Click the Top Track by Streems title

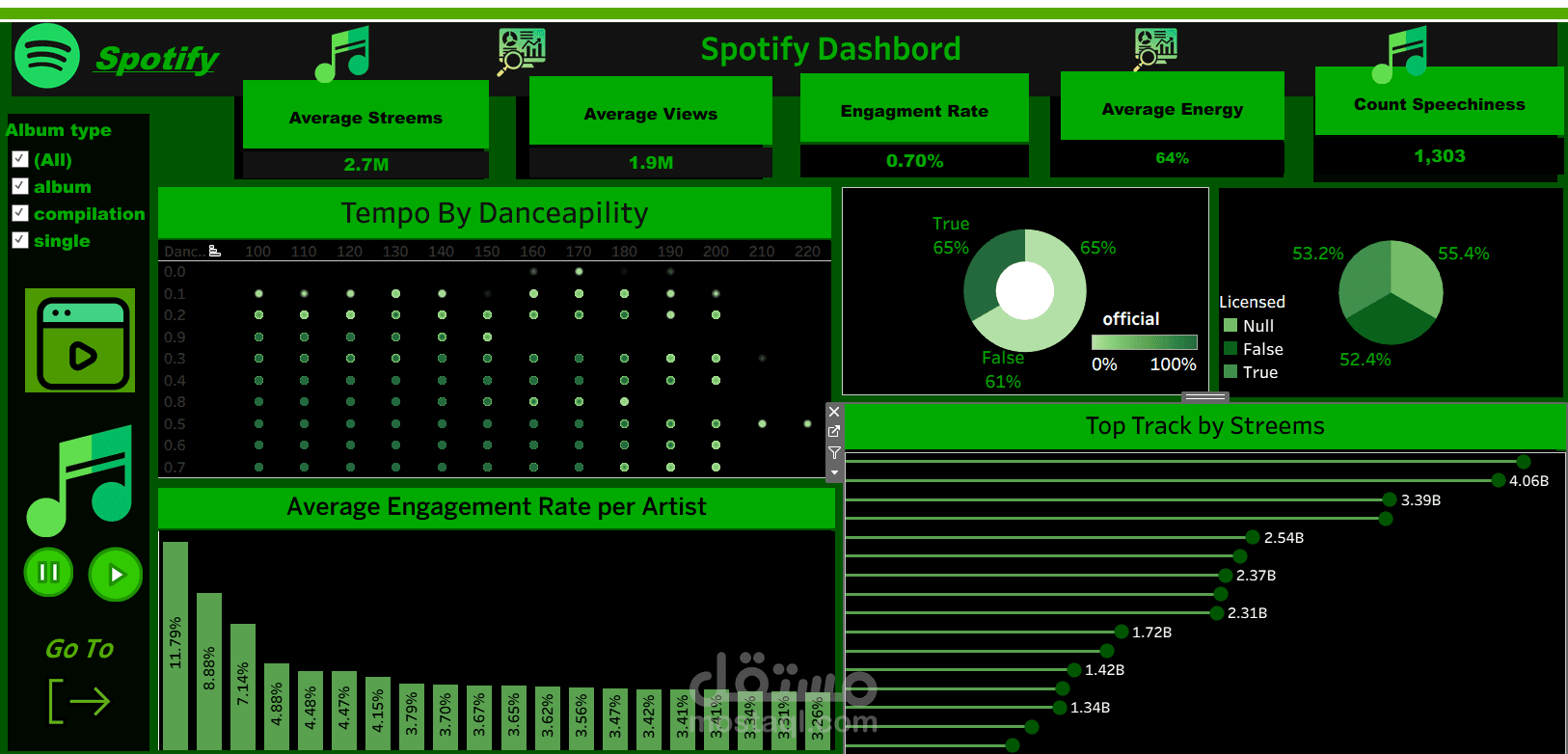point(1205,426)
